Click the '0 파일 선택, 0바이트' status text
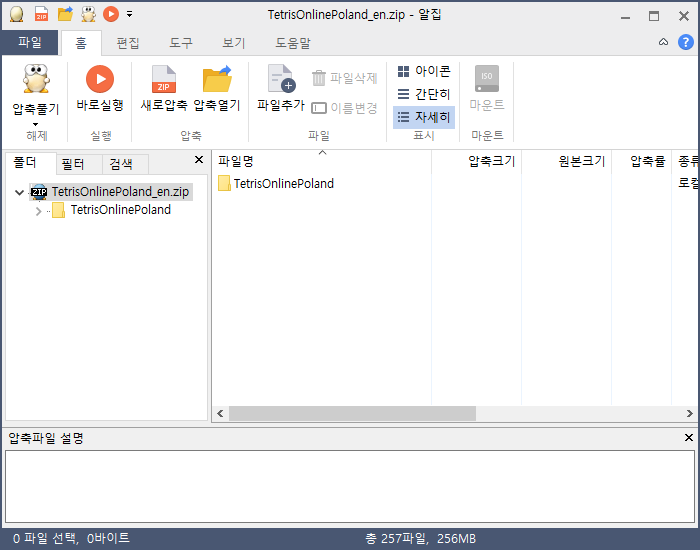The width and height of the screenshot is (700, 550). (x=71, y=538)
